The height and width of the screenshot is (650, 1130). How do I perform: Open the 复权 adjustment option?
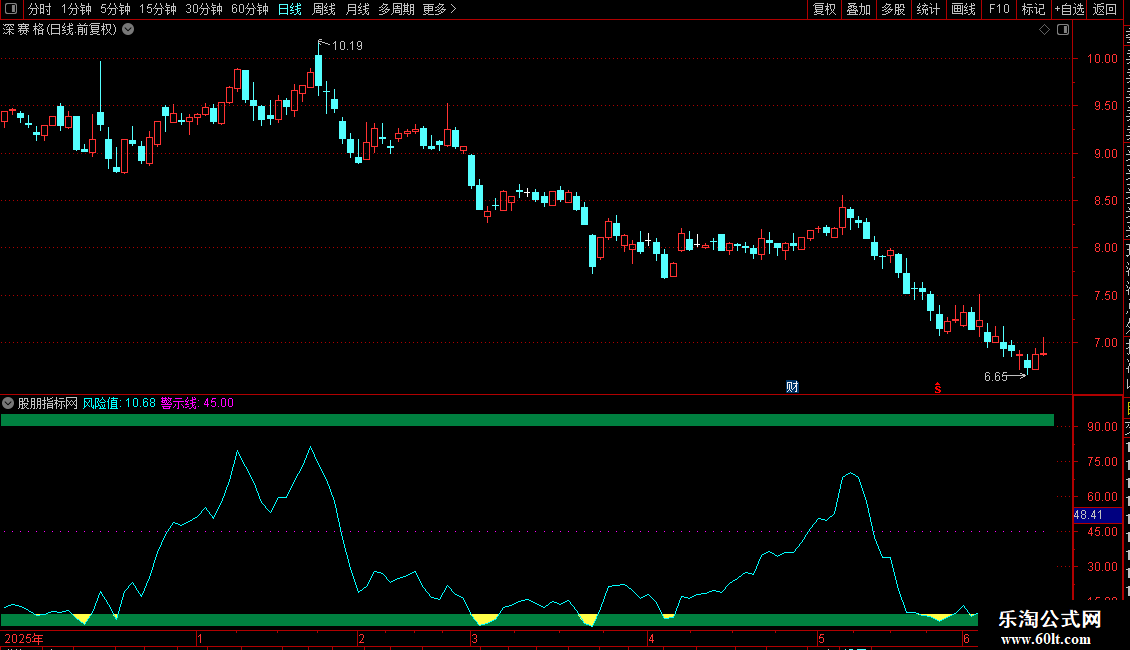[x=824, y=9]
